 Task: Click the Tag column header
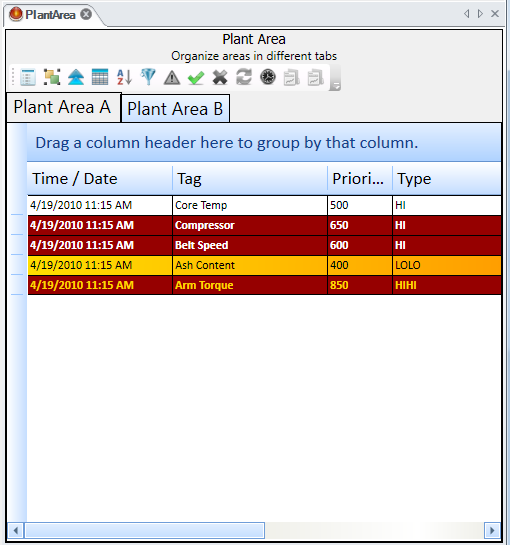point(250,179)
